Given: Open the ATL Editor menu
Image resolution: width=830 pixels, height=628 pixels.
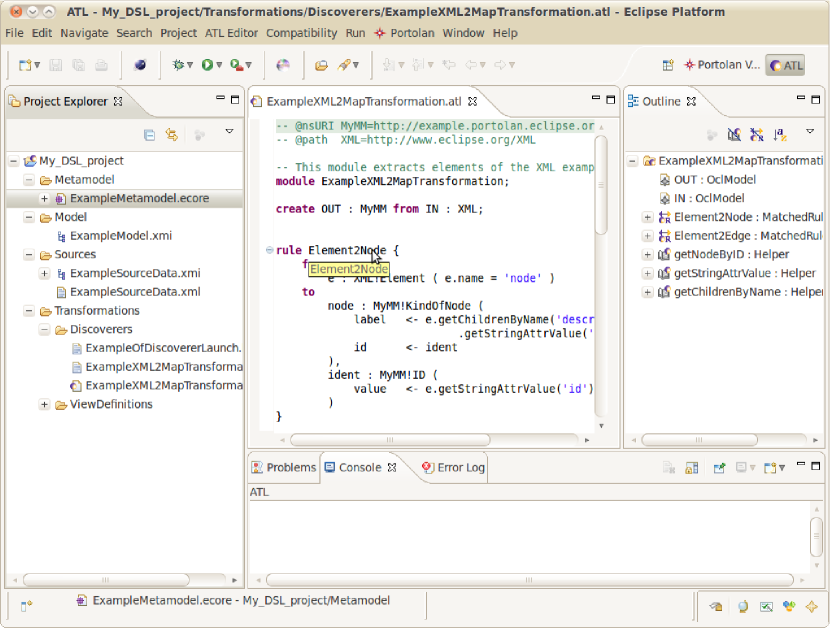Looking at the screenshot, I should pyautogui.click(x=231, y=33).
